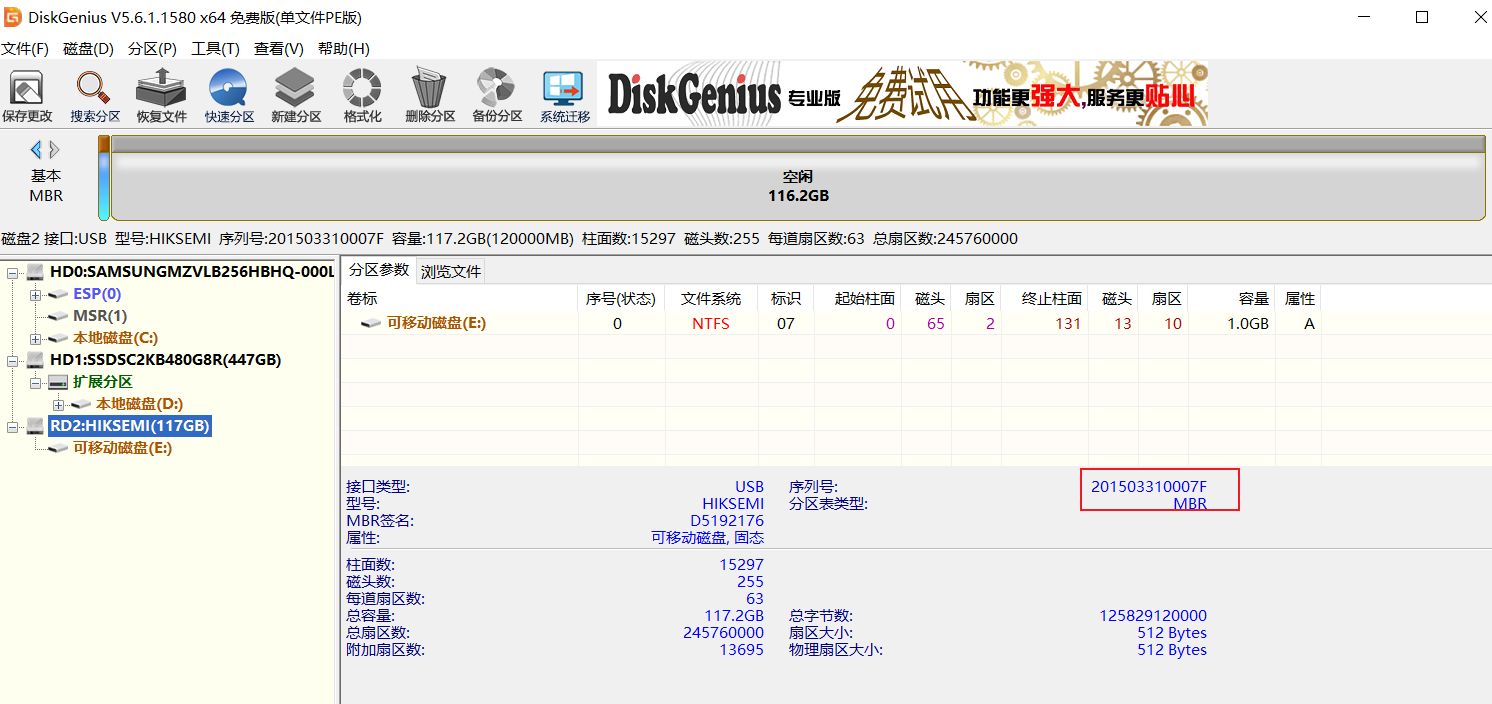The width and height of the screenshot is (1492, 704).
Task: Switch to the 浏览文件 tab
Action: tap(451, 271)
